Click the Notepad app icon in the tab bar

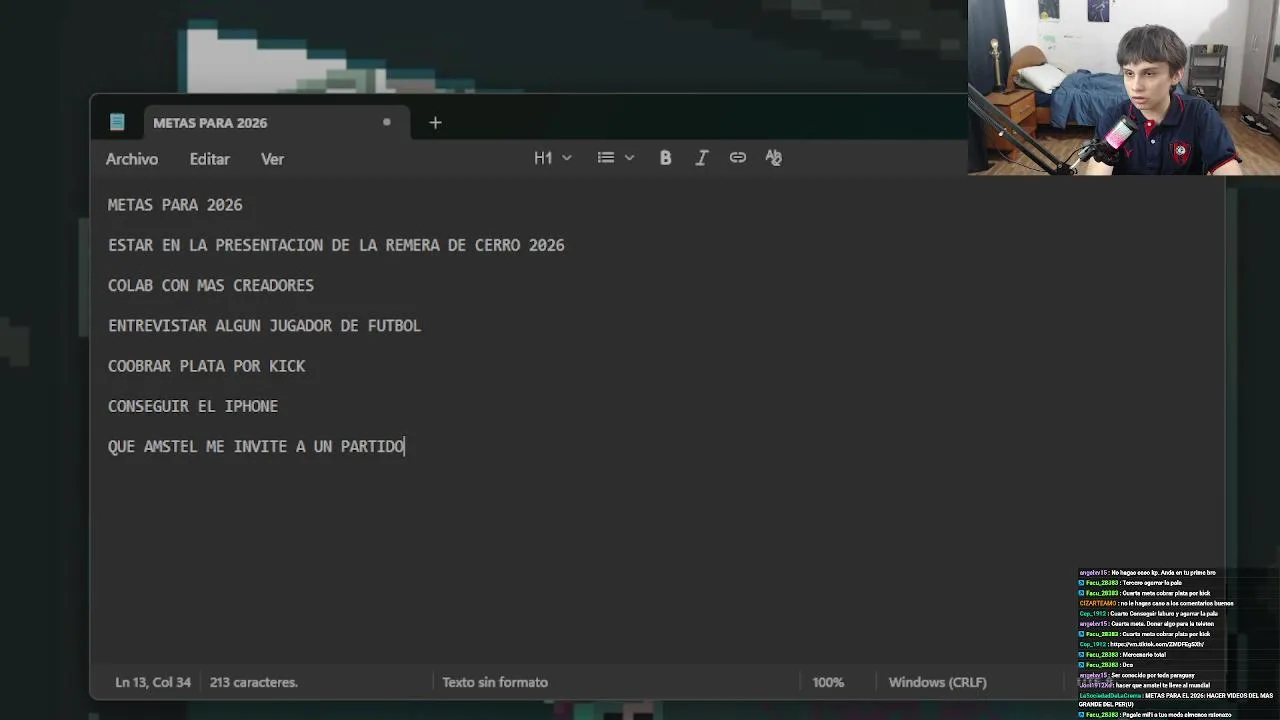[117, 122]
